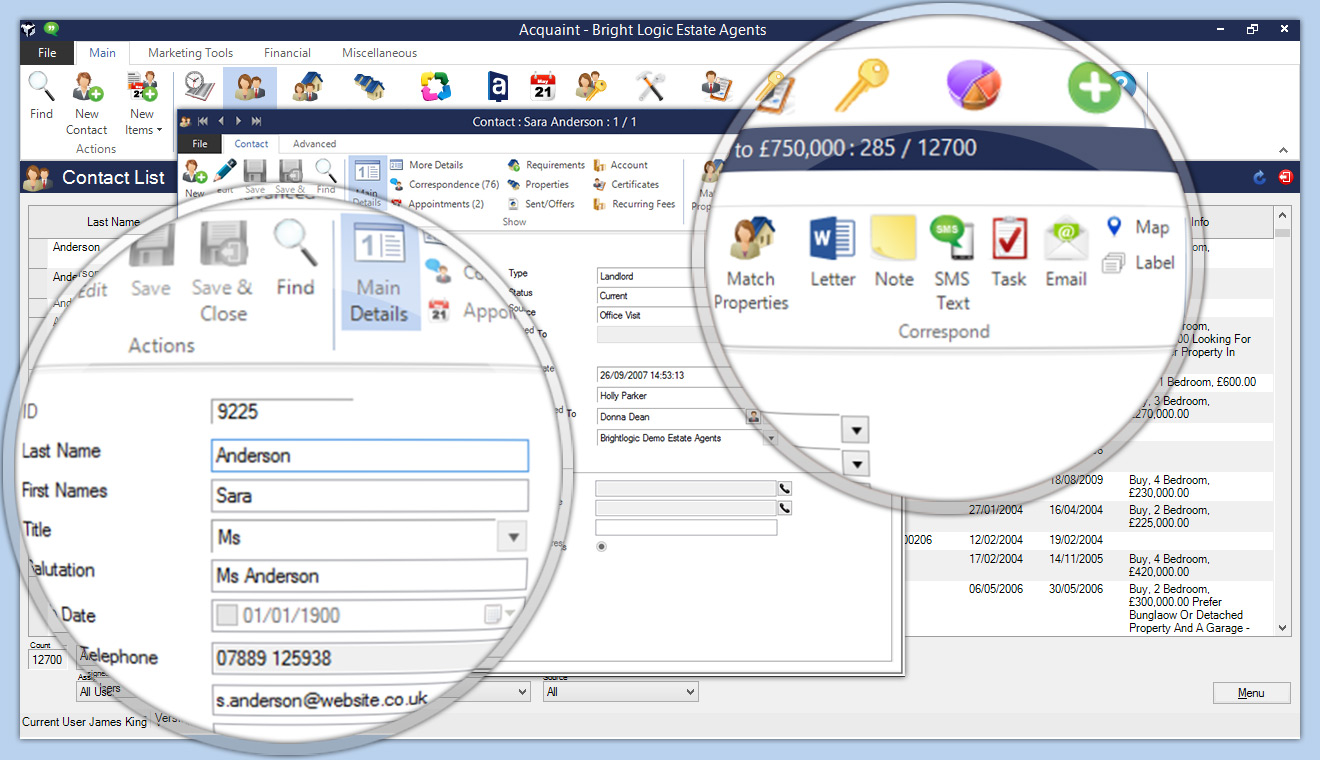The height and width of the screenshot is (760, 1320).
Task: Click the Find magnifier in main ribbon
Action: [x=41, y=96]
